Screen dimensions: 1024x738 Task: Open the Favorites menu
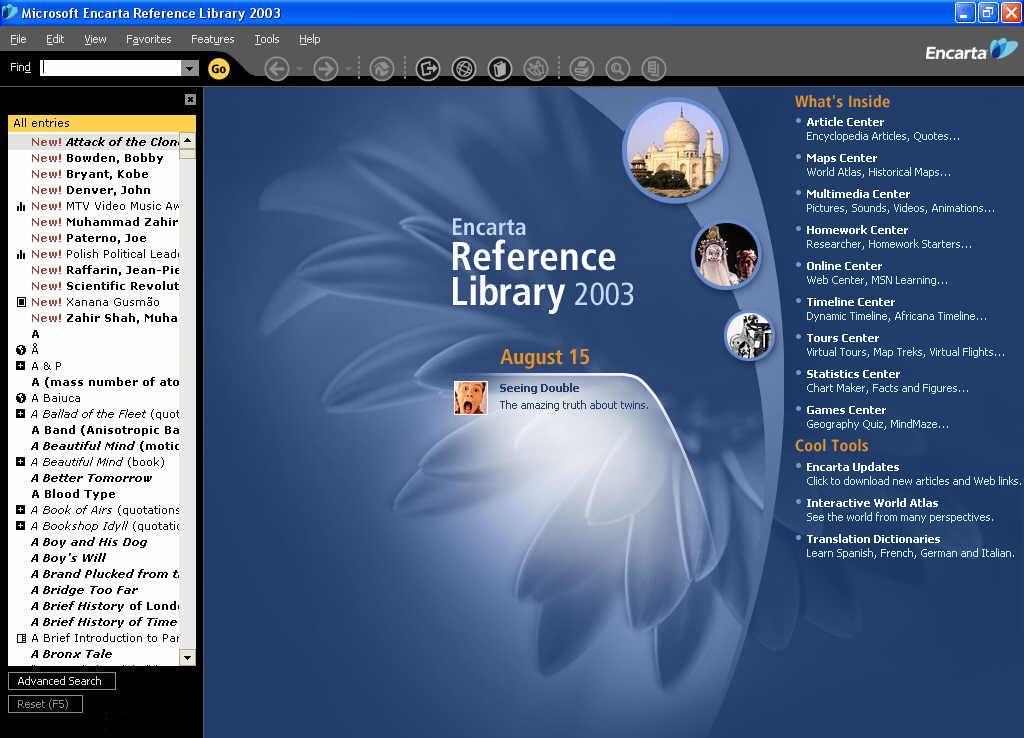click(x=148, y=39)
